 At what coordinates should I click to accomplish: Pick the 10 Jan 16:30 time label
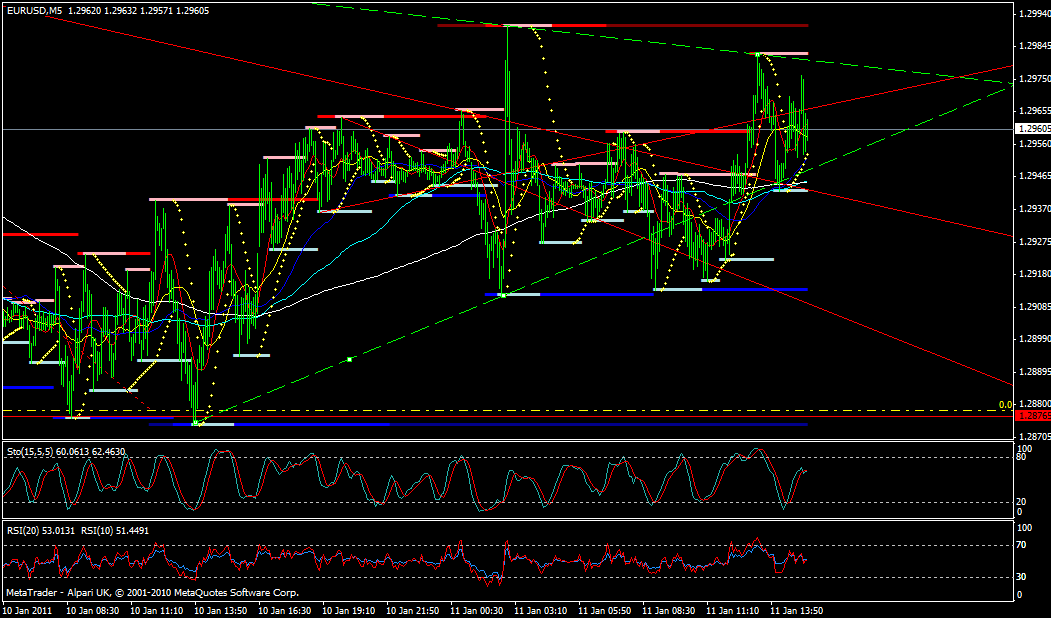point(284,609)
